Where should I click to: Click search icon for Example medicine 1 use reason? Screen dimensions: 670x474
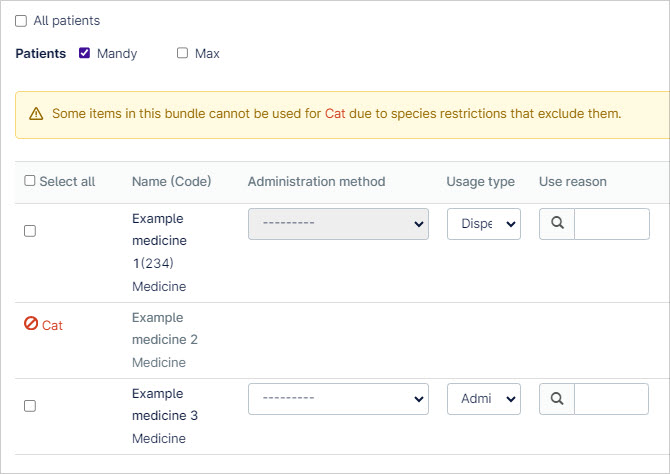pos(557,224)
